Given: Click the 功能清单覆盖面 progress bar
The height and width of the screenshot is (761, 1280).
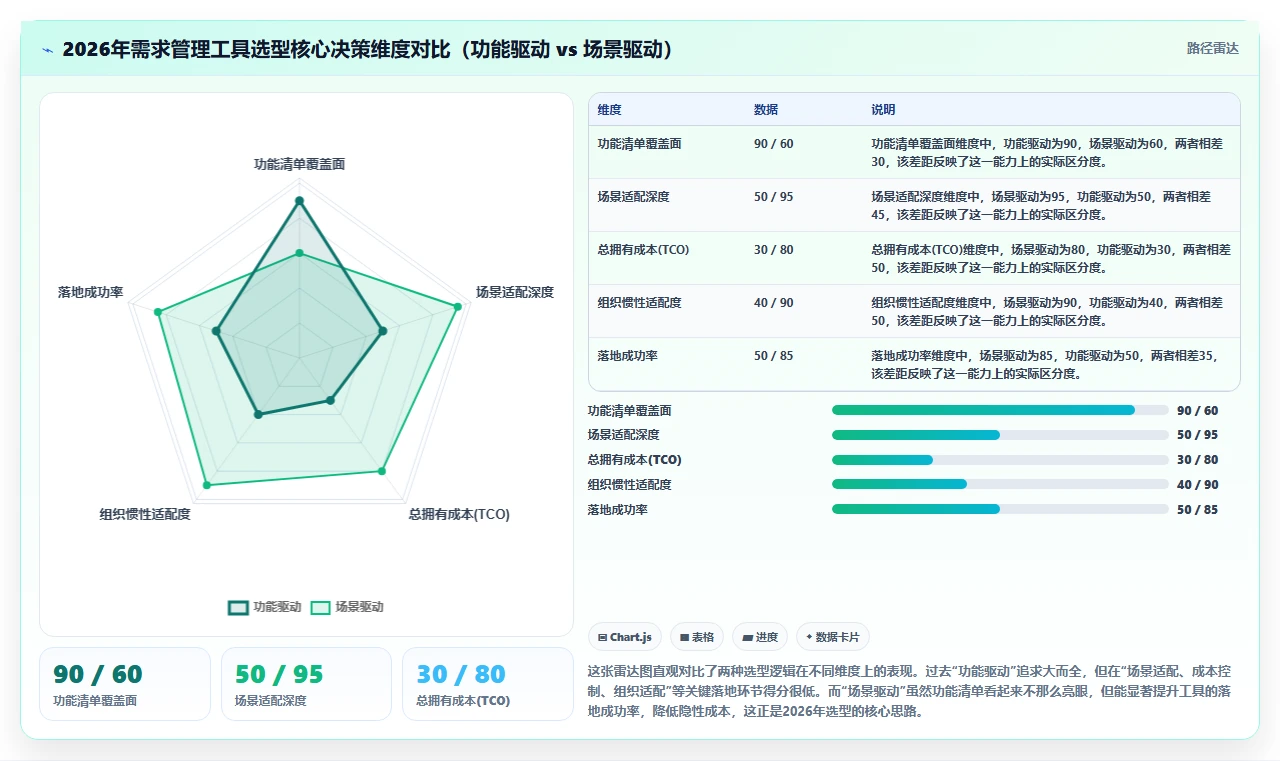Looking at the screenshot, I should tap(1000, 410).
